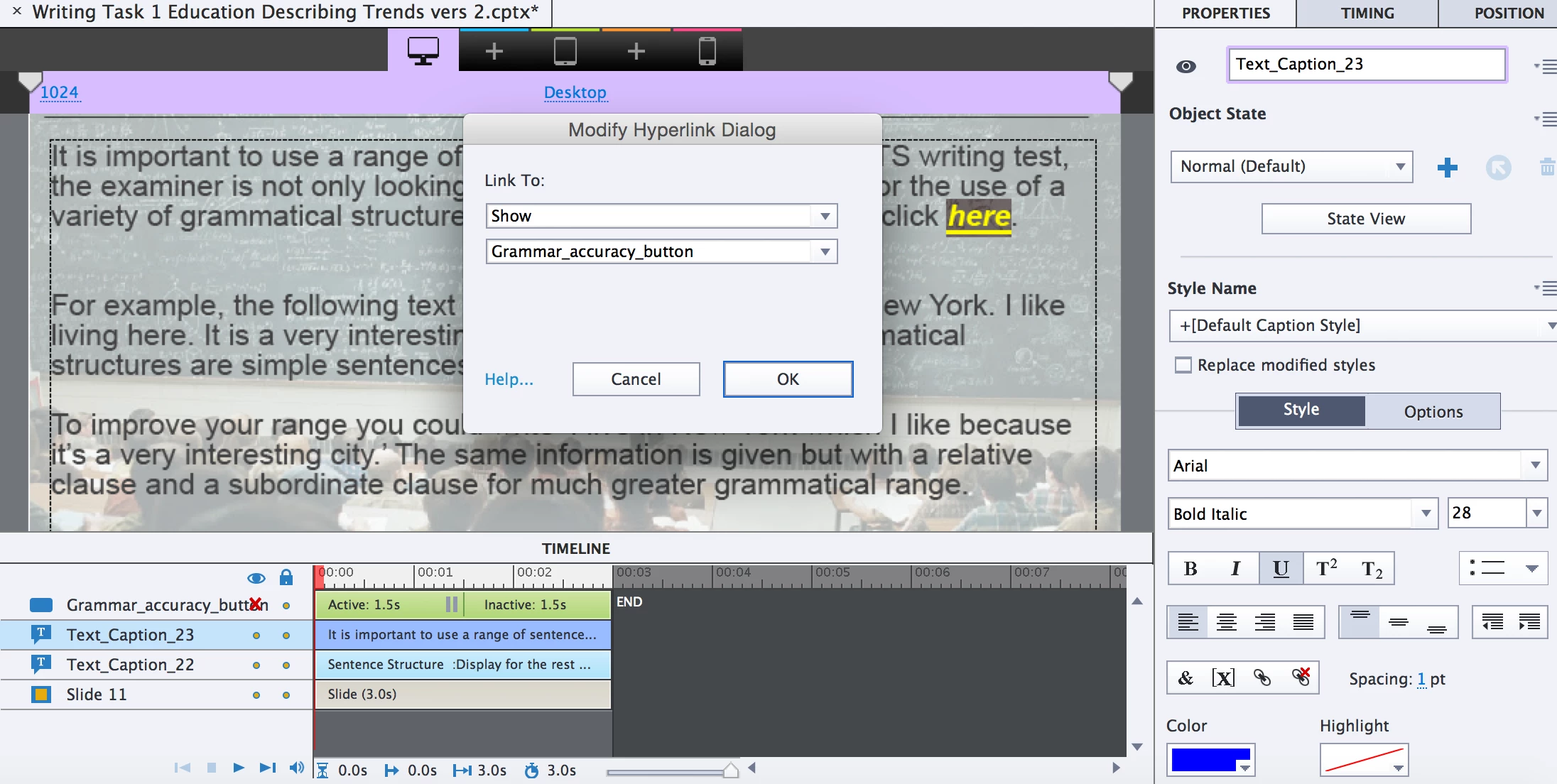1557x784 pixels.
Task: Click the Remove Hyperlink icon
Action: [1301, 677]
